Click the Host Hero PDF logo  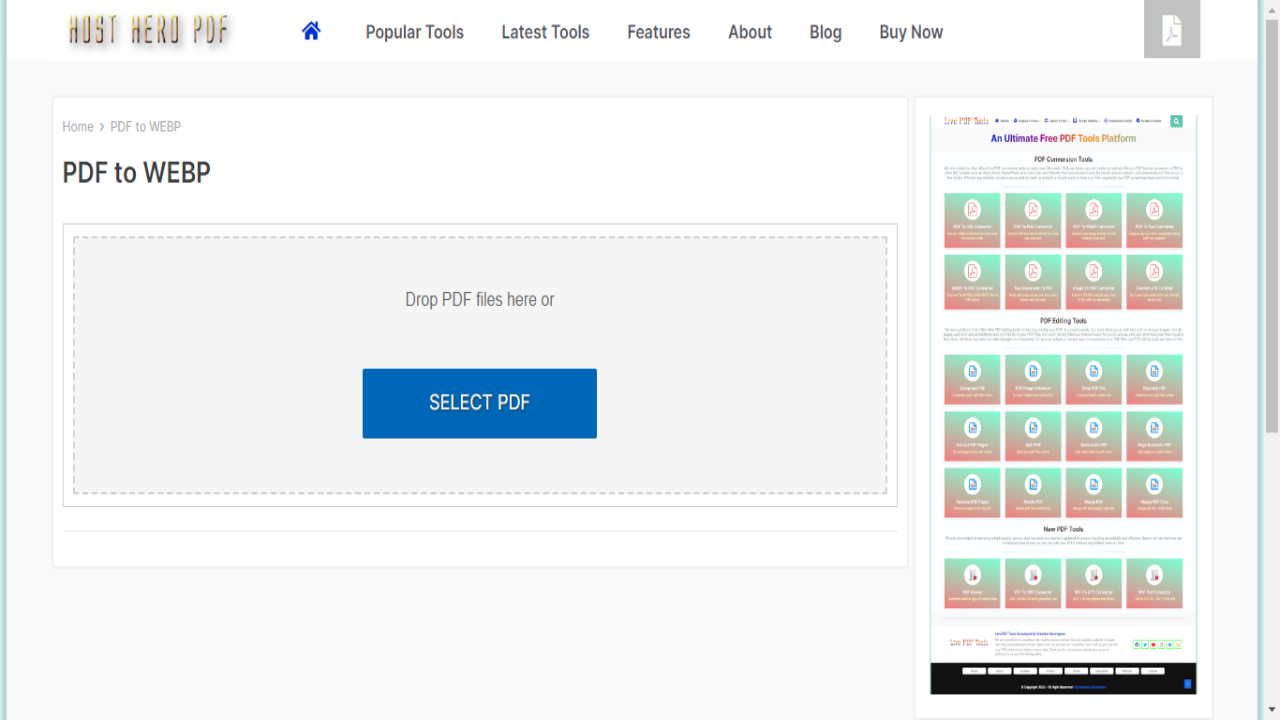[149, 31]
